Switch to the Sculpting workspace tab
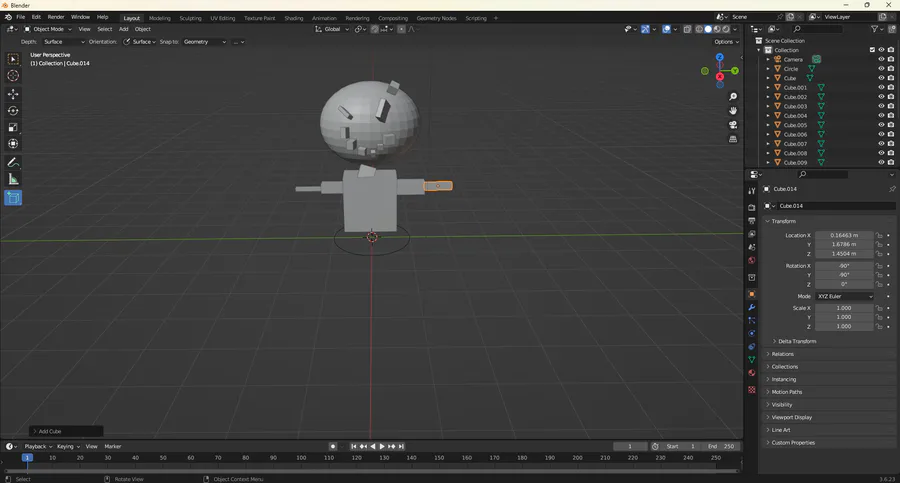 tap(190, 18)
